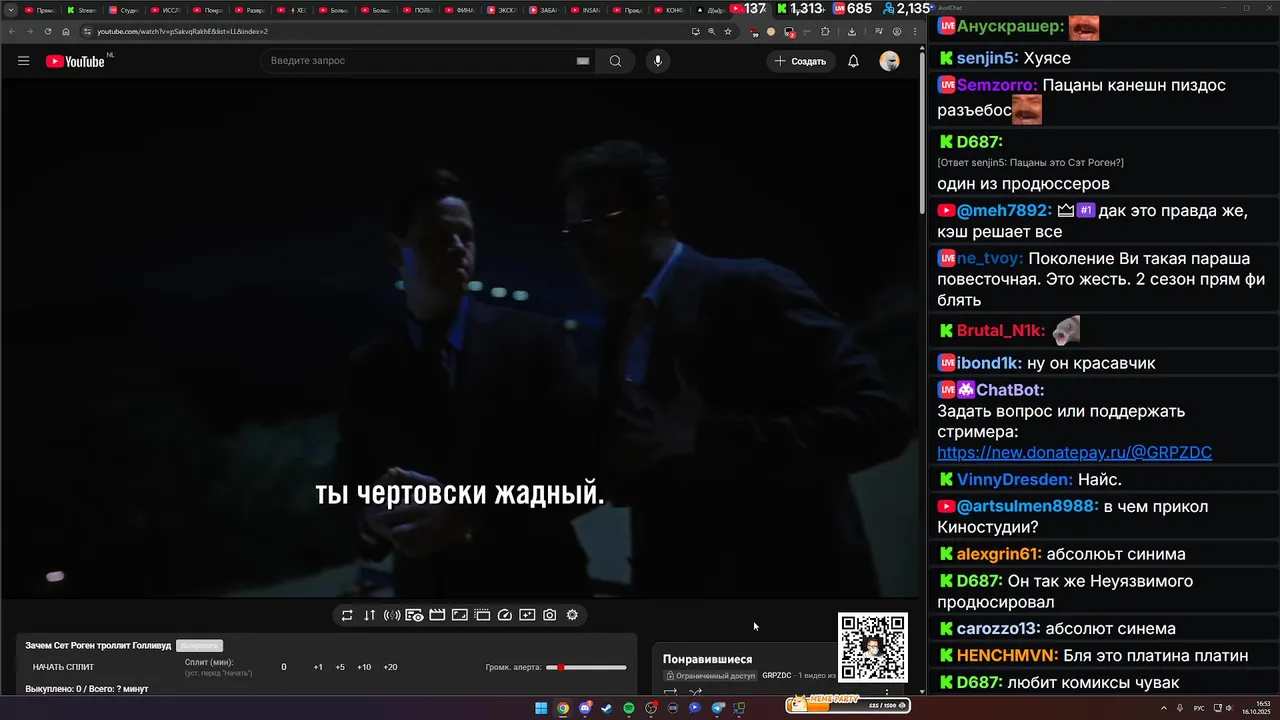Click the Копировать copy button
This screenshot has width=1280, height=720.
199,646
